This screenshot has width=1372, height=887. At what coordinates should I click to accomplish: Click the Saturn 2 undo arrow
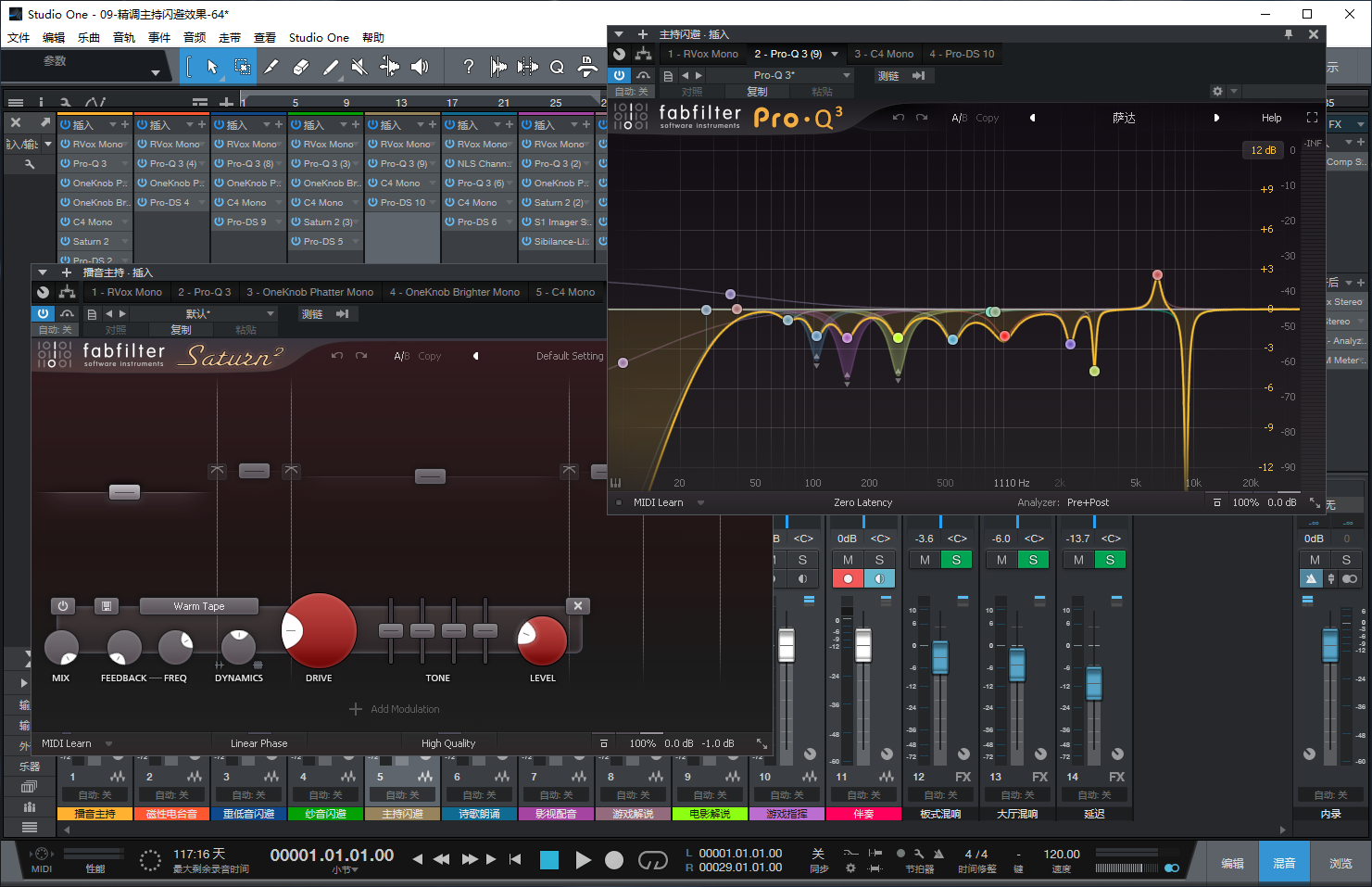pyautogui.click(x=337, y=356)
